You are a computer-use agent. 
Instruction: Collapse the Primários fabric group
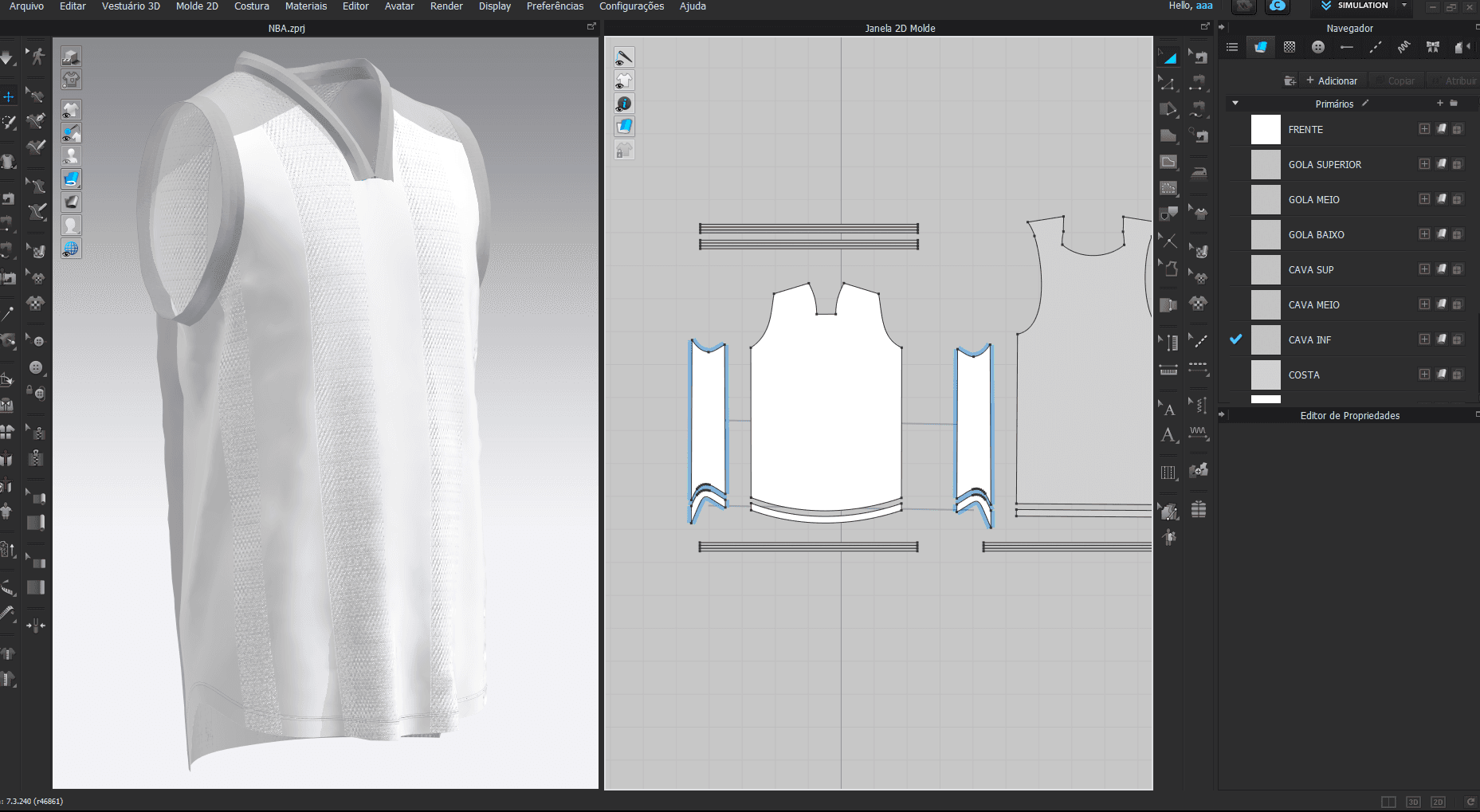(x=1235, y=104)
